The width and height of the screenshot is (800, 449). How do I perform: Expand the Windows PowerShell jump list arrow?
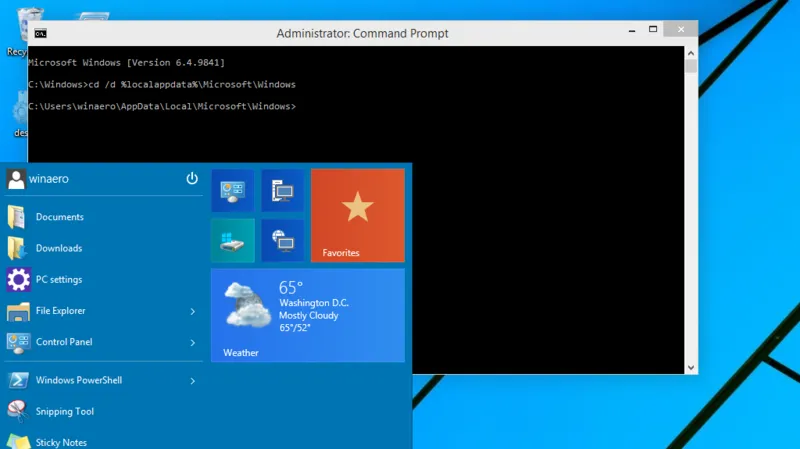192,381
